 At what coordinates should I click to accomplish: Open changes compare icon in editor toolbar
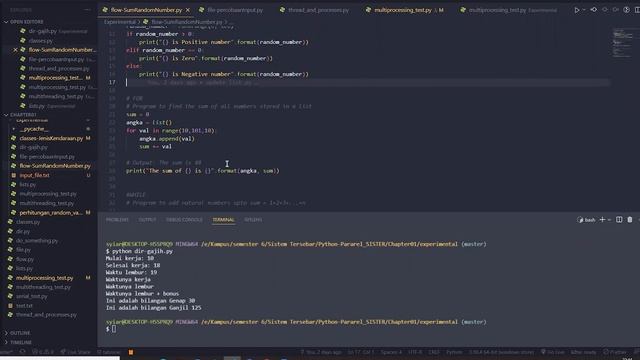594,10
